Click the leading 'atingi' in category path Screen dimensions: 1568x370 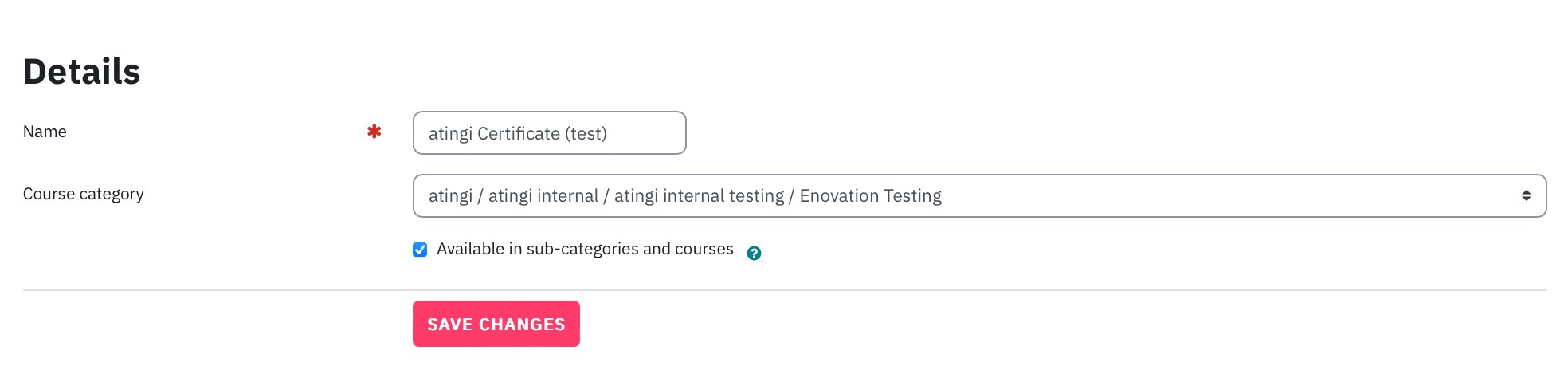pos(450,195)
